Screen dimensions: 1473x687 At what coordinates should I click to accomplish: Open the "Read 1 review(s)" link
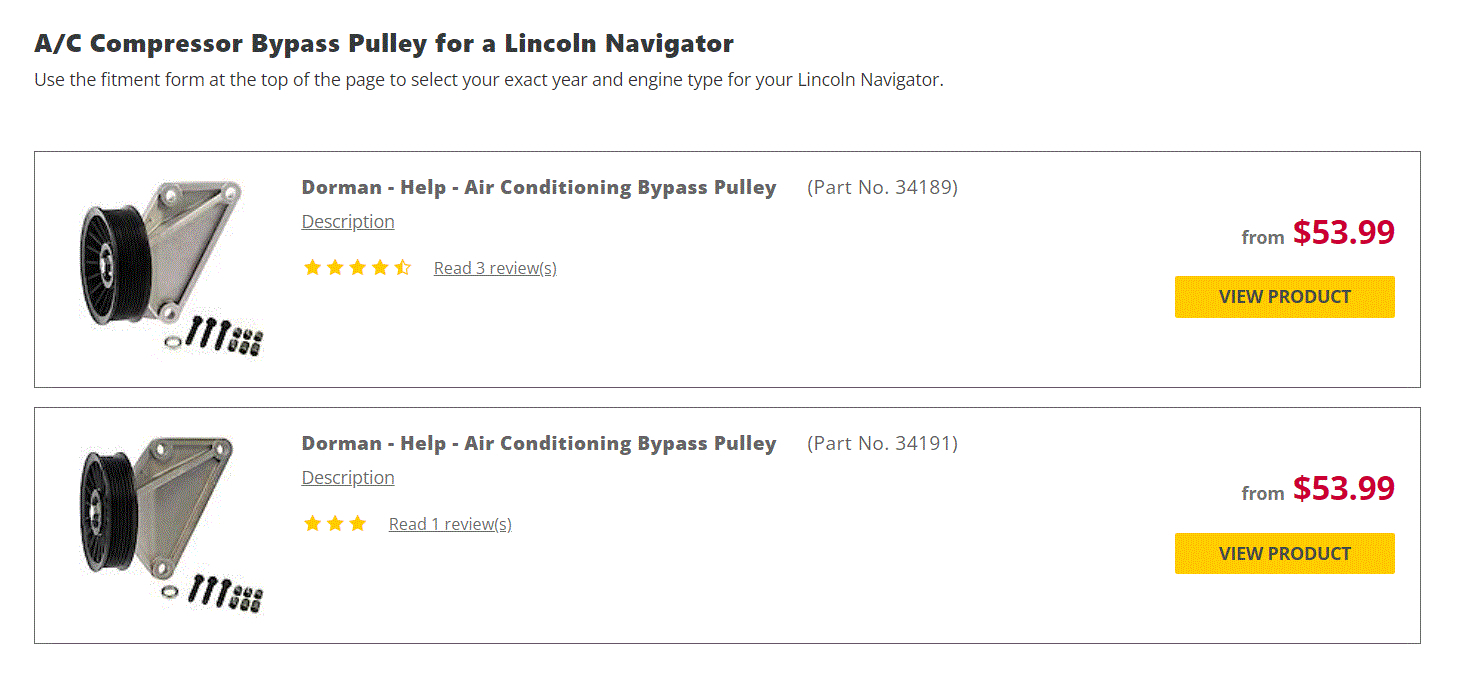point(450,524)
